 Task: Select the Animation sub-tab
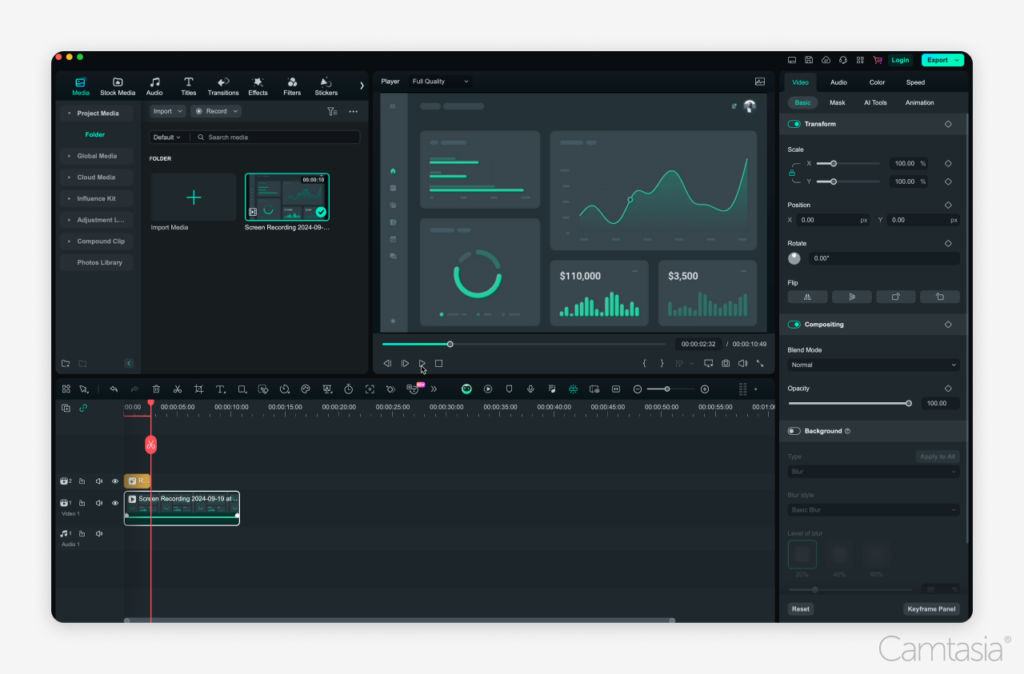point(920,103)
